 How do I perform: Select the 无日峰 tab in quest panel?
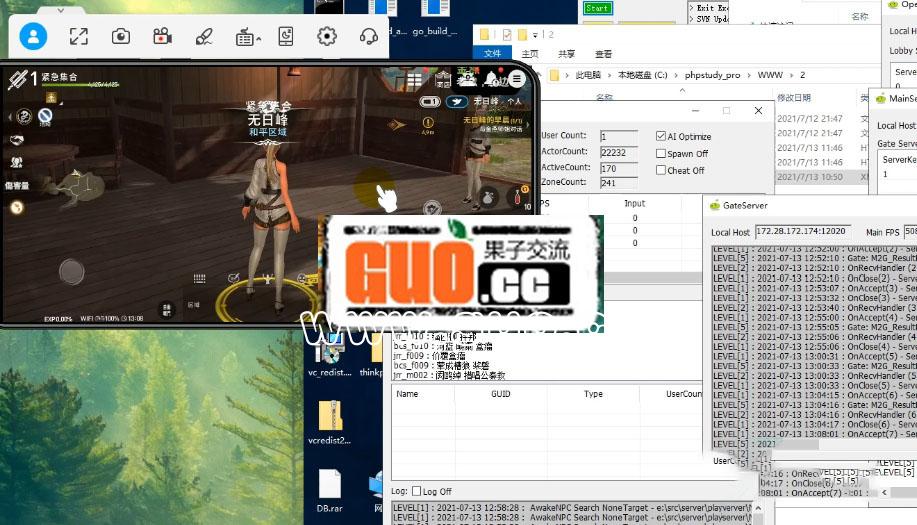[486, 101]
